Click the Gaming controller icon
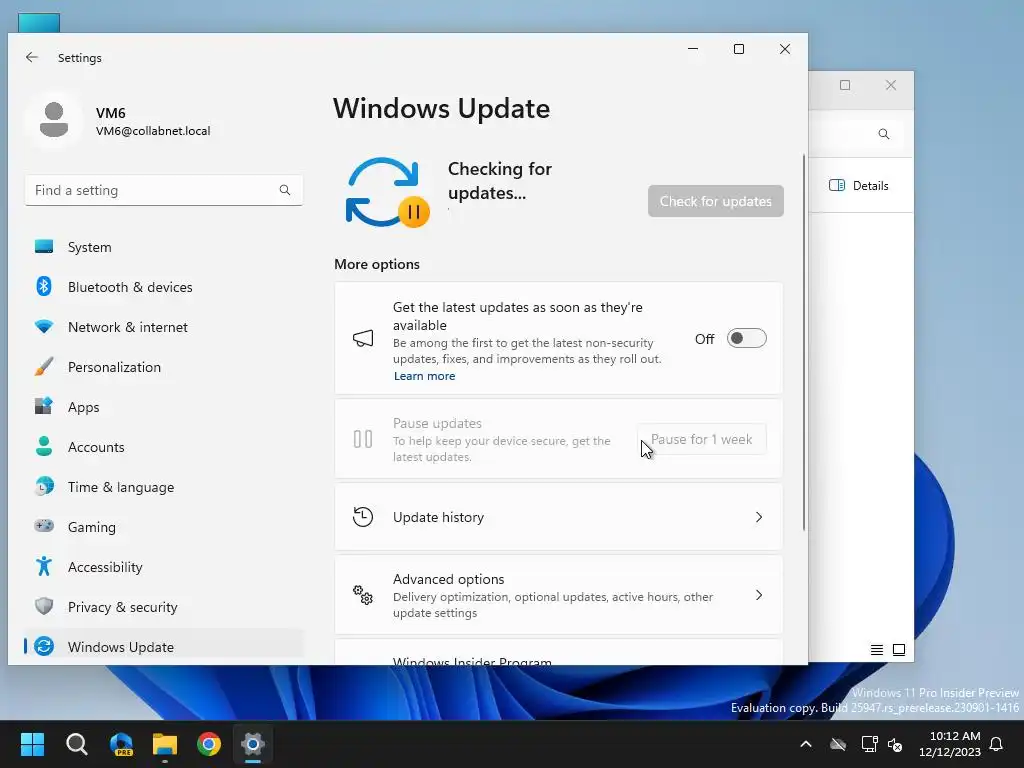Image resolution: width=1024 pixels, height=768 pixels. 44,526
